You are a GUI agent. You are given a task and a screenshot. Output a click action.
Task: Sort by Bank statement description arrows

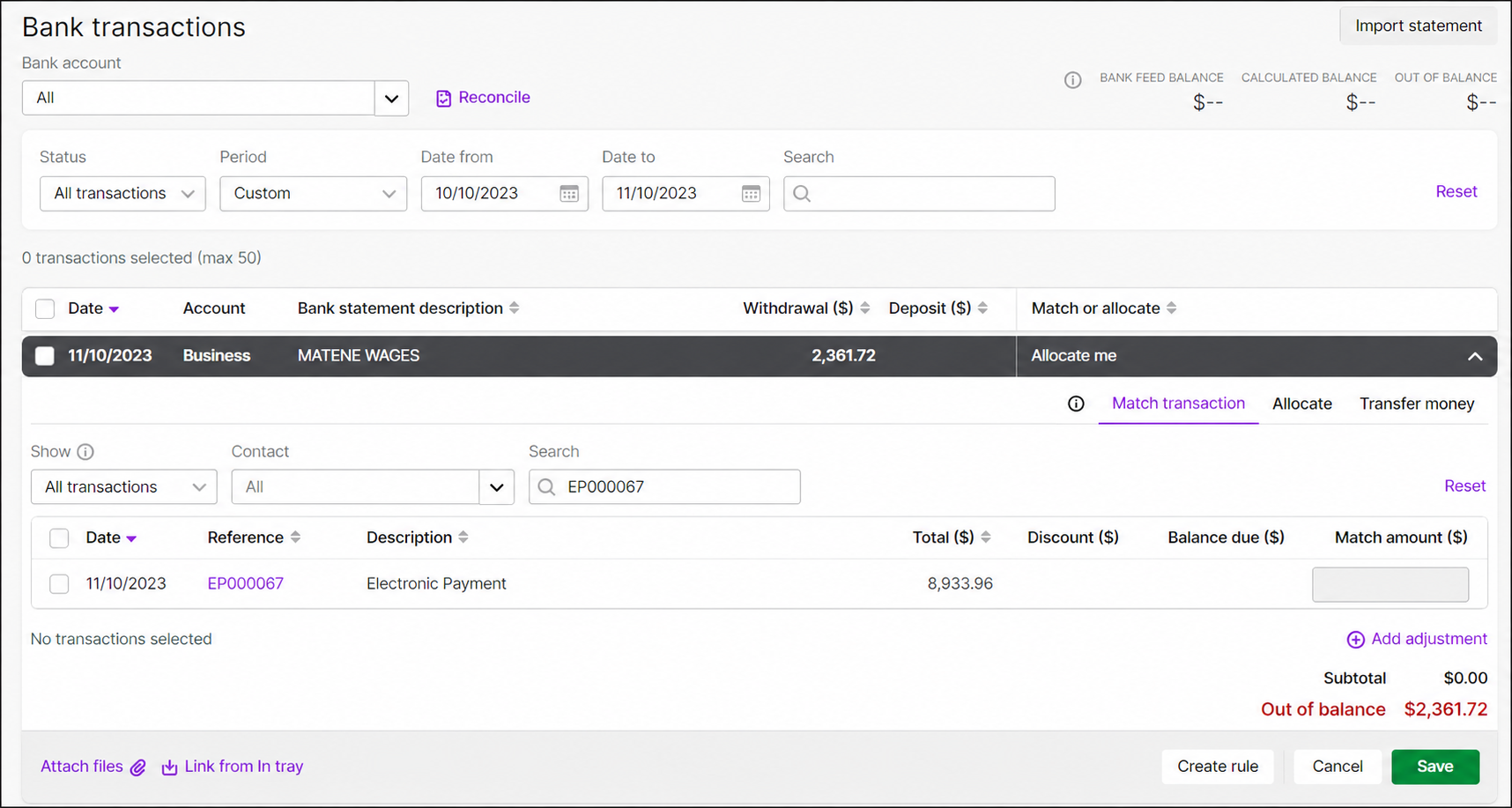(515, 308)
